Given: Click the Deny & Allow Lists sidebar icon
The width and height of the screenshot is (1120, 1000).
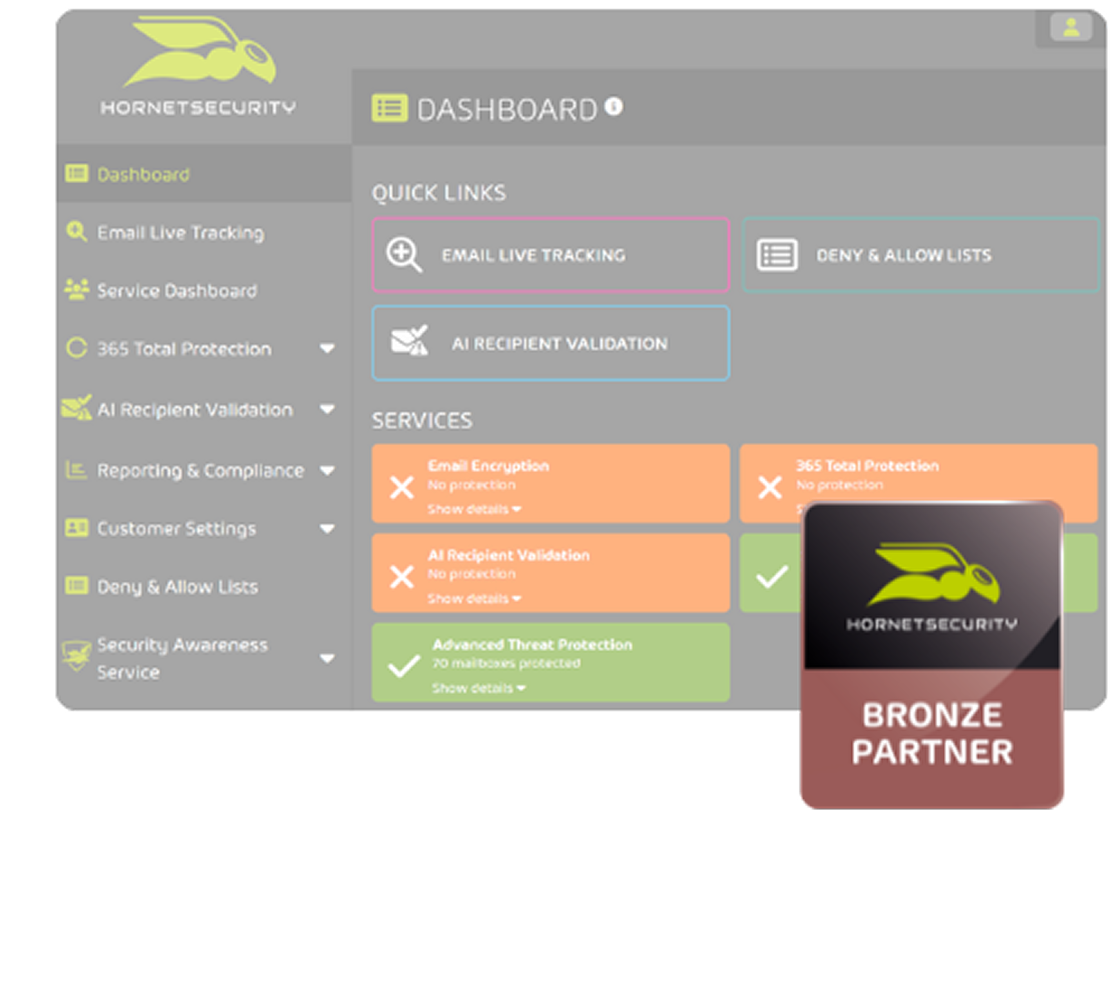Looking at the screenshot, I should click(x=76, y=586).
